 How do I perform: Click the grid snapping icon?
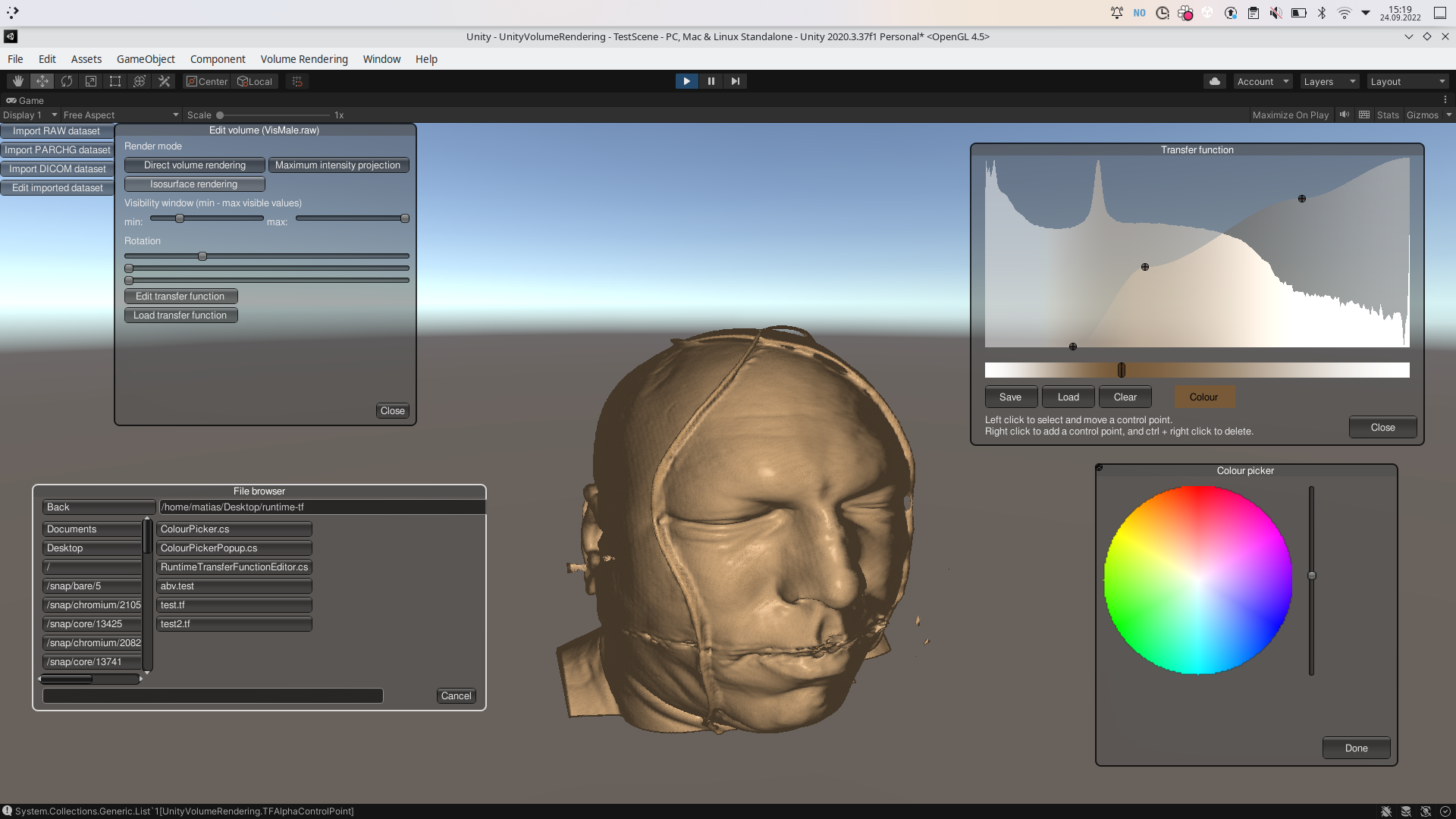tap(297, 81)
